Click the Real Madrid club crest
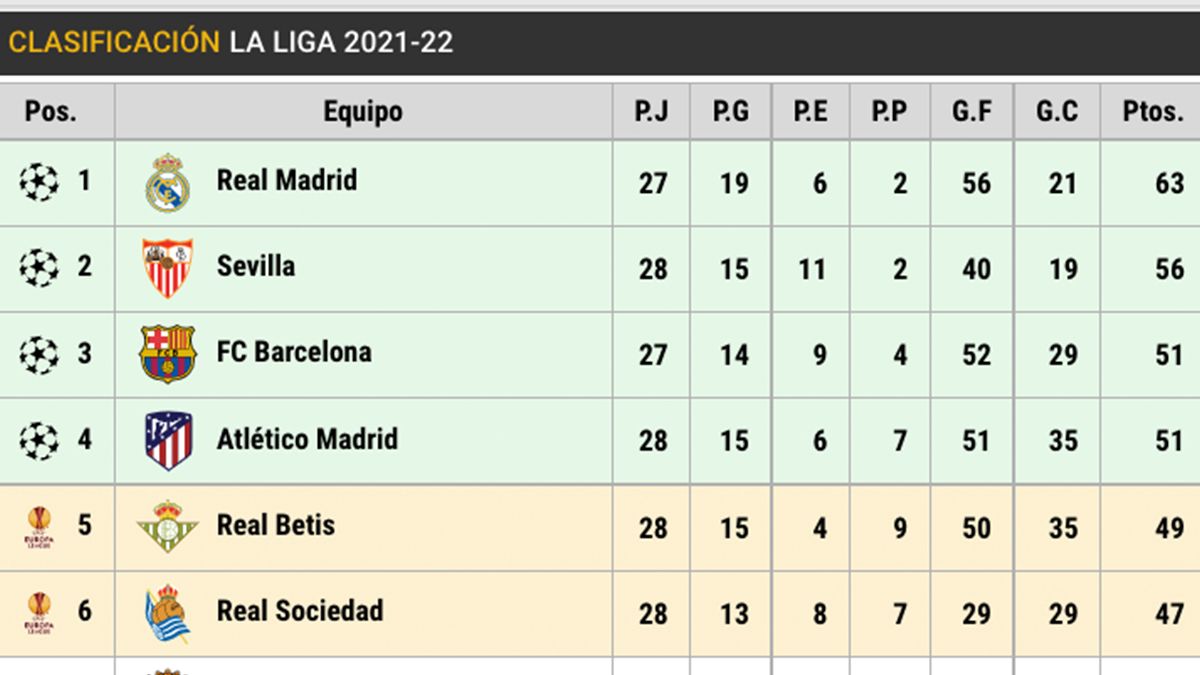Viewport: 1200px width, 675px height. pos(167,183)
